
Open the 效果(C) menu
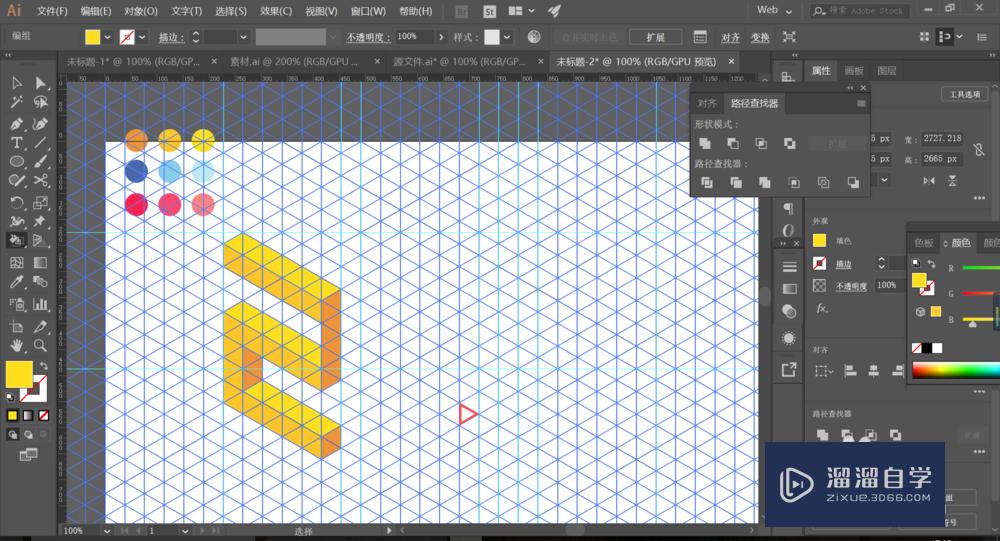[x=276, y=11]
